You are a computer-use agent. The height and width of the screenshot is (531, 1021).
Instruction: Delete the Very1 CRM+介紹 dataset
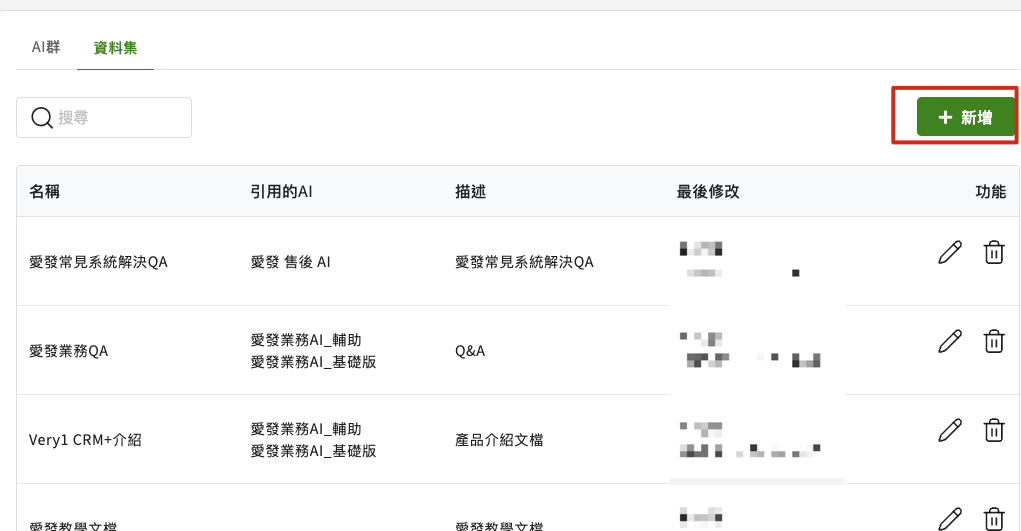[x=994, y=431]
